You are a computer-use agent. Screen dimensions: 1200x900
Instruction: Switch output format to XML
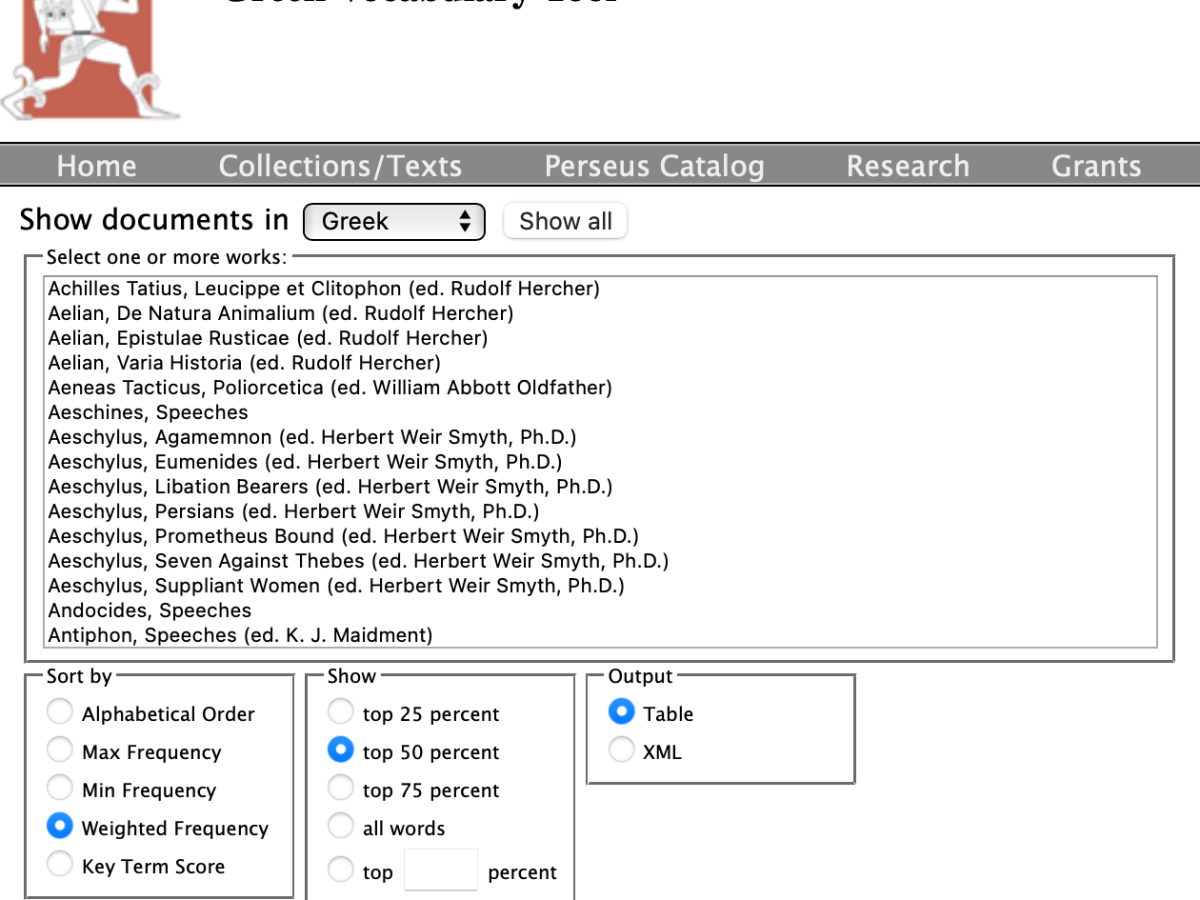[x=622, y=750]
